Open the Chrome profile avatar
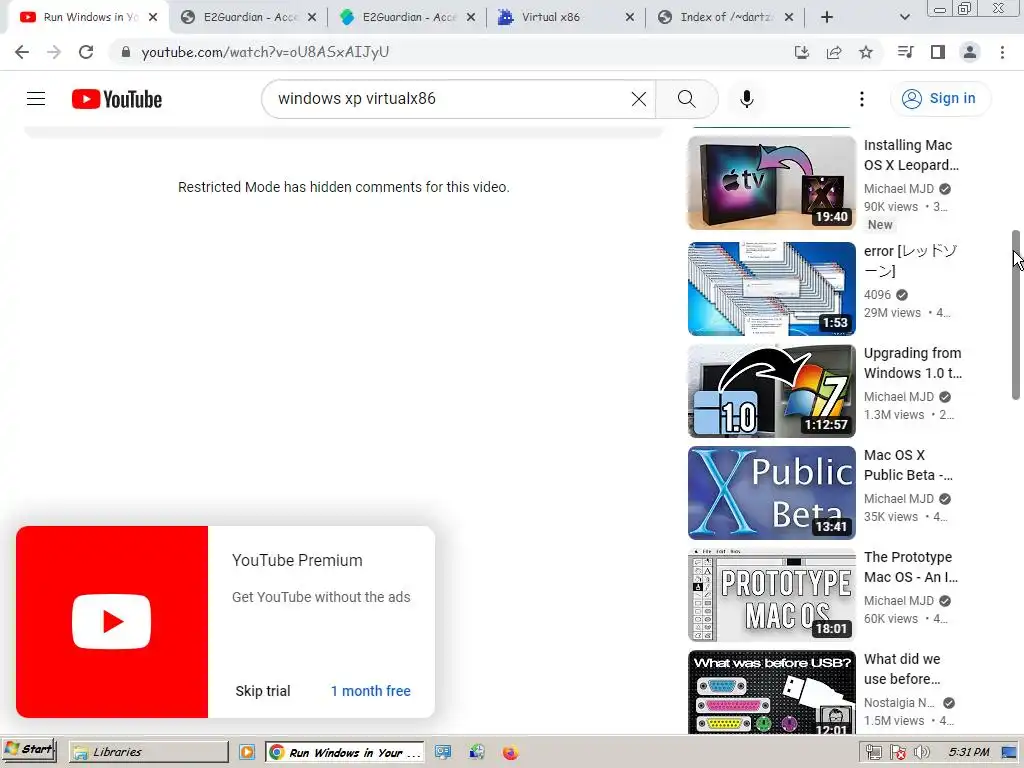1024x768 pixels. (970, 52)
